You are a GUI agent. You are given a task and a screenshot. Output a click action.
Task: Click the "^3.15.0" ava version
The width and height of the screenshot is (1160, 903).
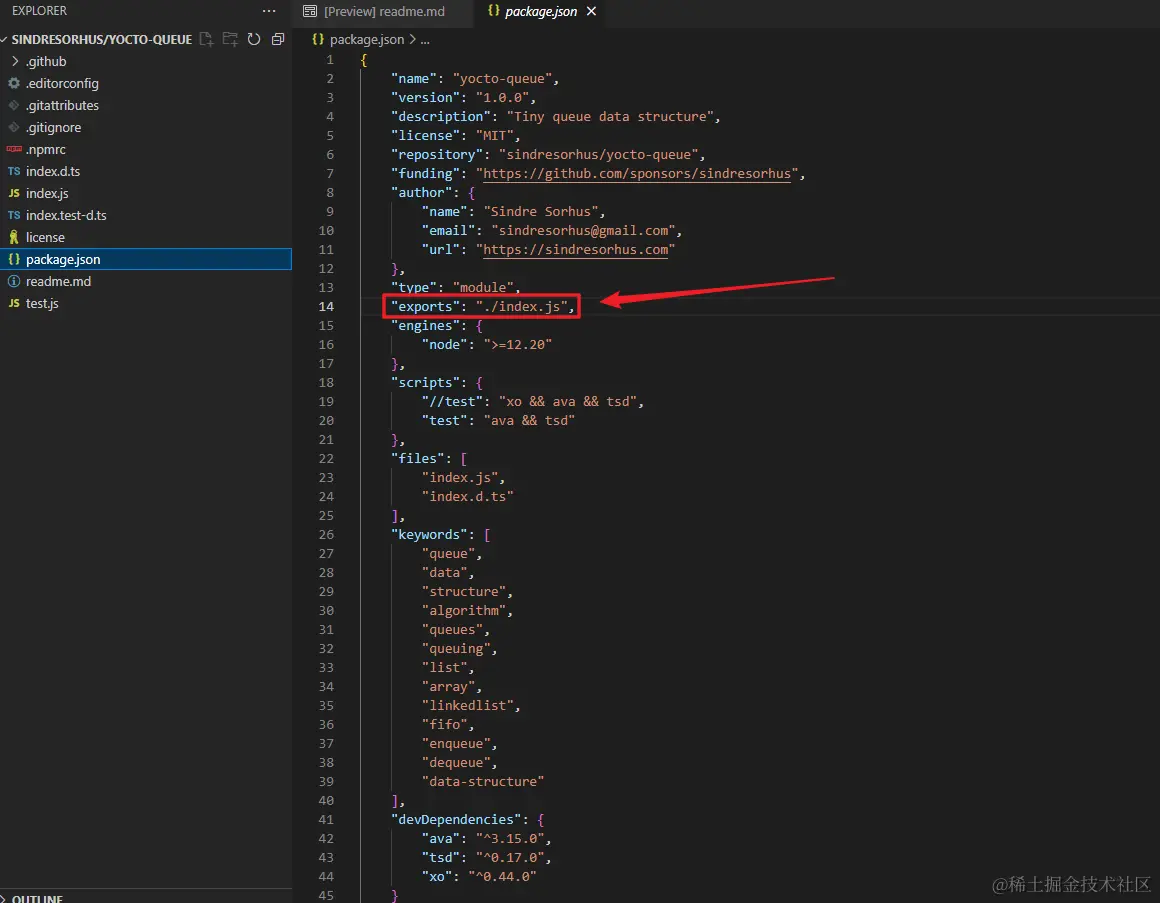point(510,839)
